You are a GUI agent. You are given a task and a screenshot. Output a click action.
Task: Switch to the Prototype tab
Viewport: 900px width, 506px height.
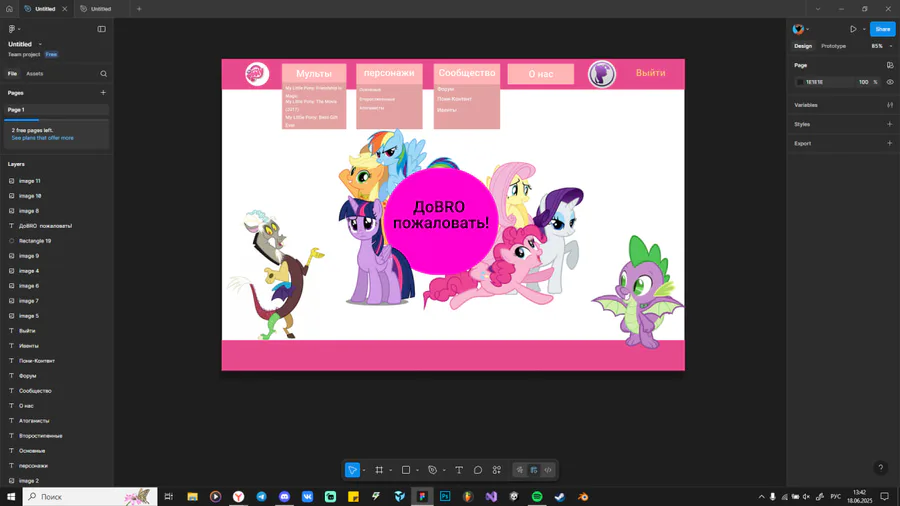833,46
